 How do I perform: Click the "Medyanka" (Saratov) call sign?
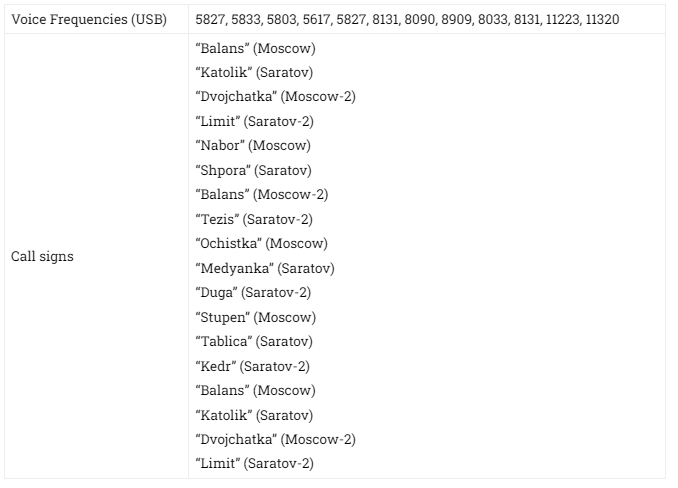(x=265, y=268)
